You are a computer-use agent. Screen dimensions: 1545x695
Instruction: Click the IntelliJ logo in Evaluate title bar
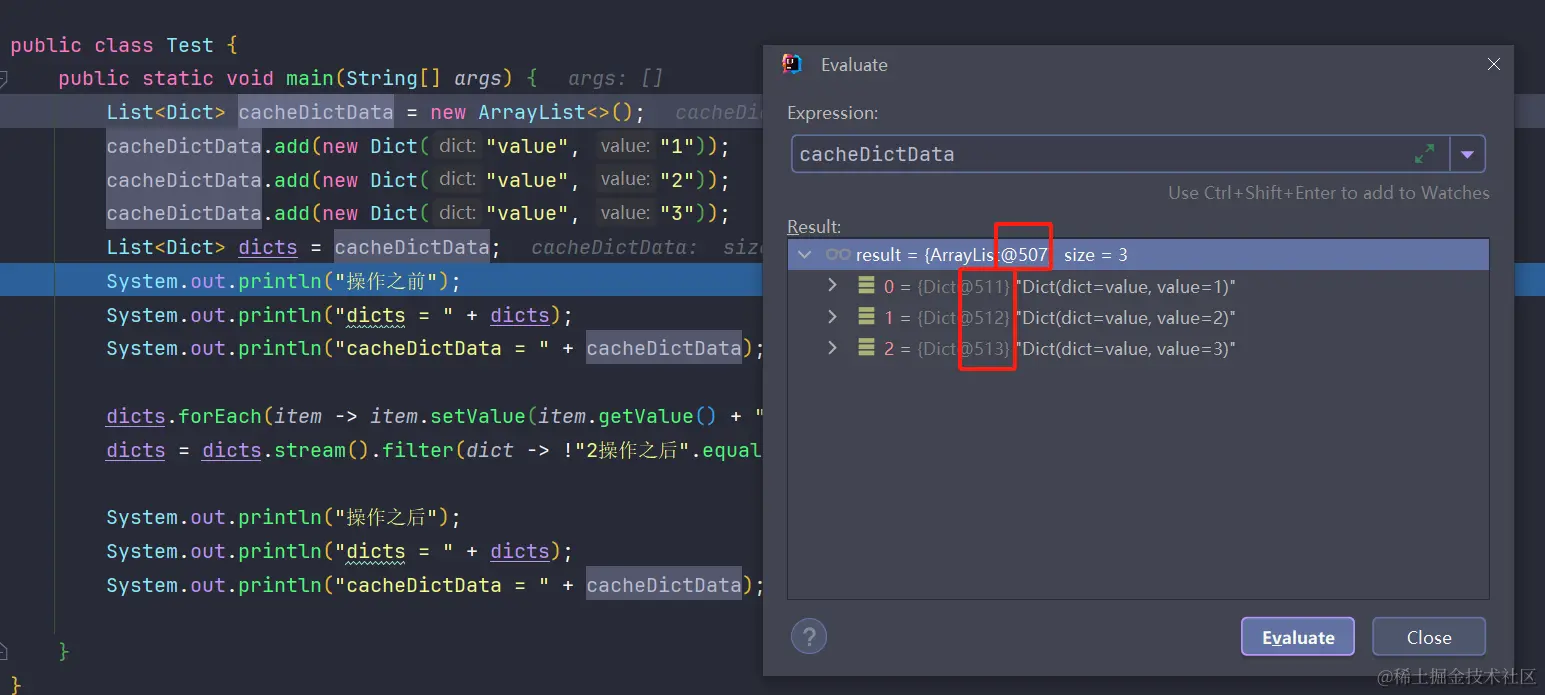pyautogui.click(x=792, y=64)
